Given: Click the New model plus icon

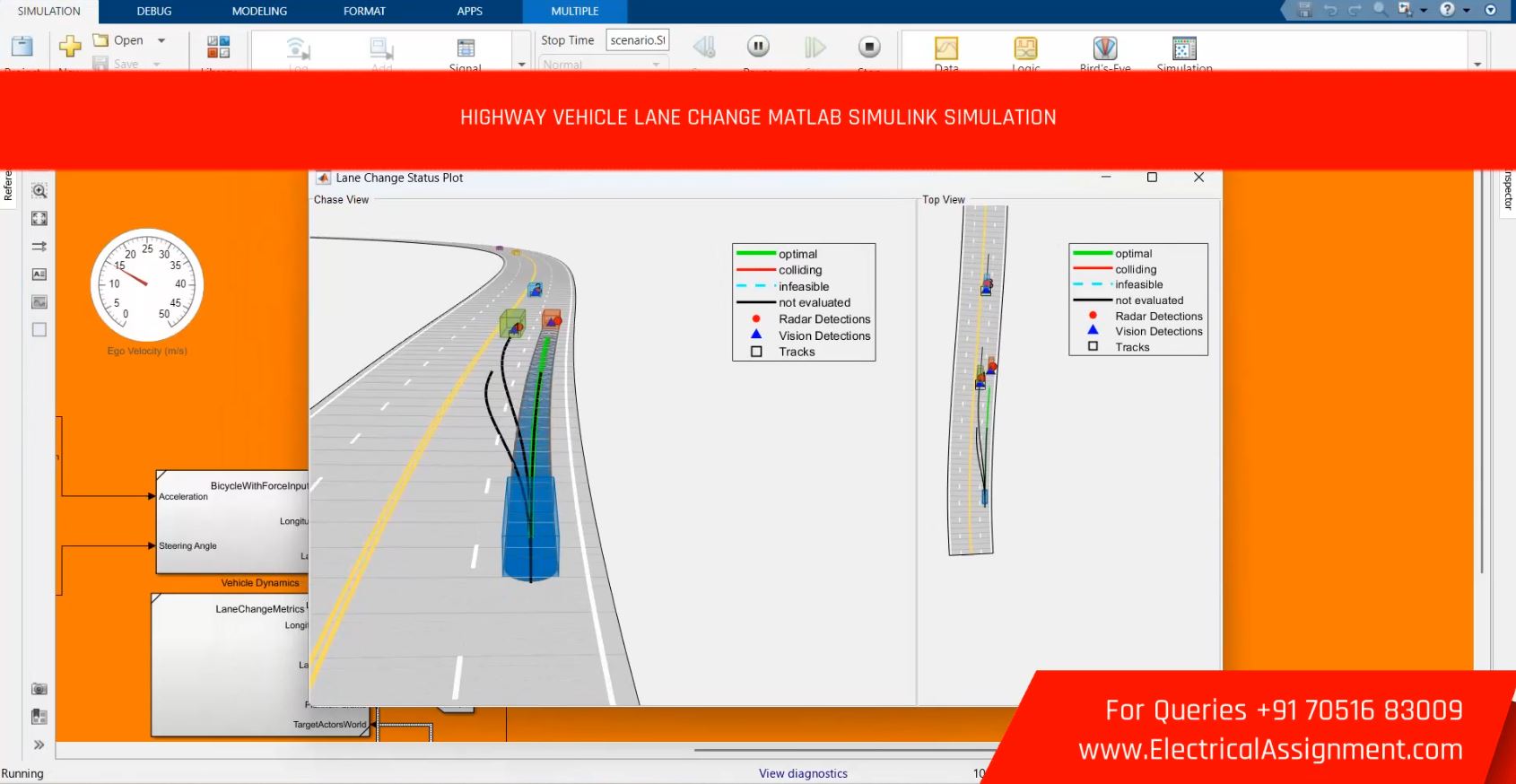Looking at the screenshot, I should pos(70,46).
